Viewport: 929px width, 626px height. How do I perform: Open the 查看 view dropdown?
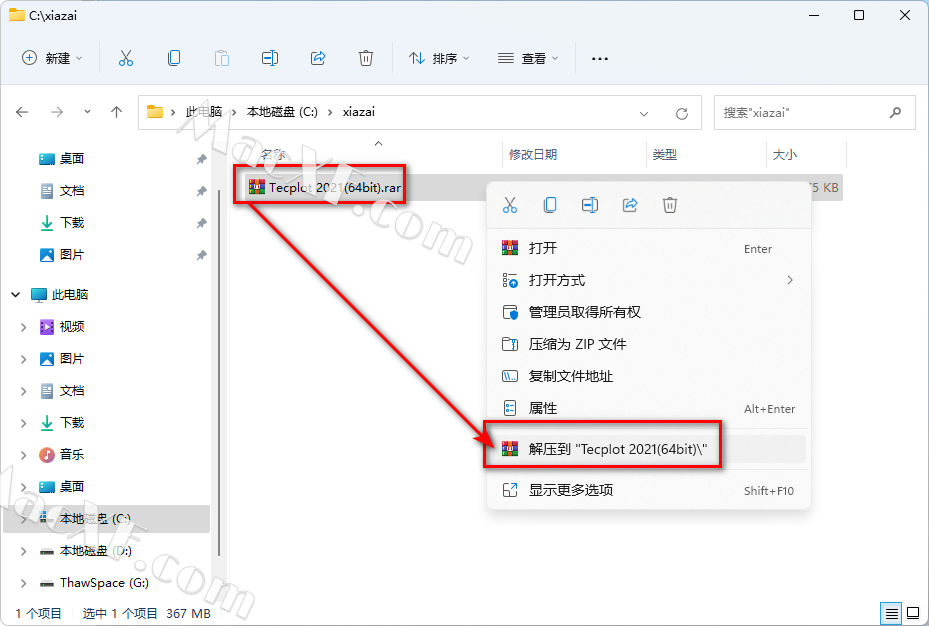click(528, 58)
